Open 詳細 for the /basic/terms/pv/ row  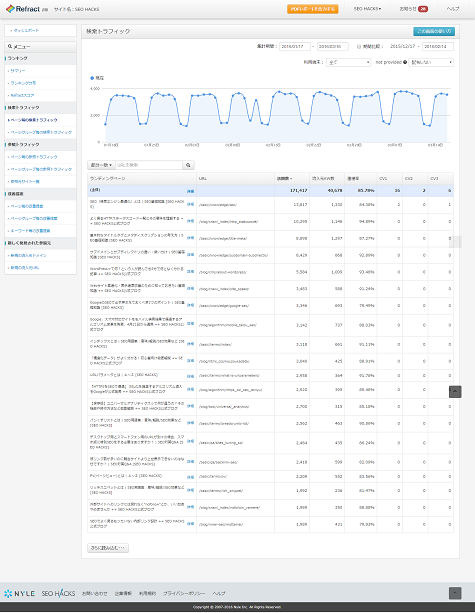click(x=190, y=477)
